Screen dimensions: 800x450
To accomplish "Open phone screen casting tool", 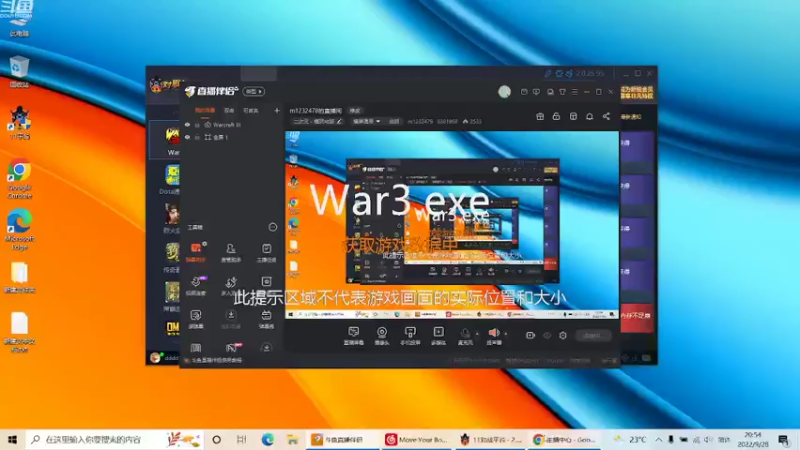I will coord(410,336).
